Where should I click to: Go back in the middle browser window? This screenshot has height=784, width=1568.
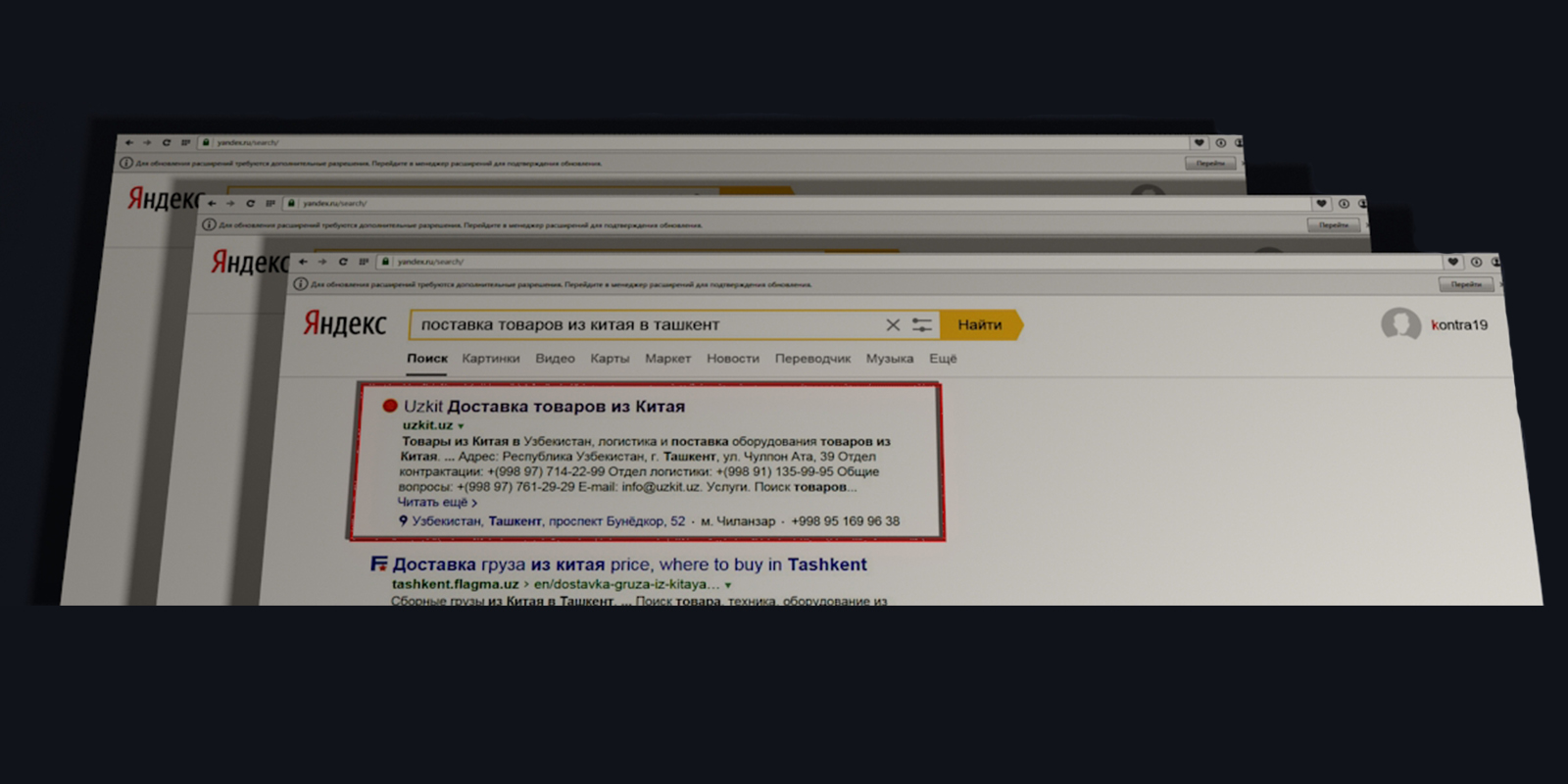point(212,204)
